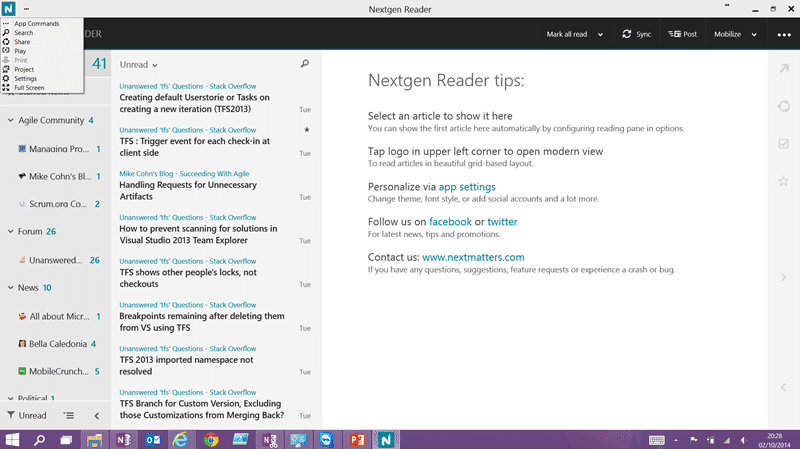Collapse the Agile Community folder

point(10,120)
